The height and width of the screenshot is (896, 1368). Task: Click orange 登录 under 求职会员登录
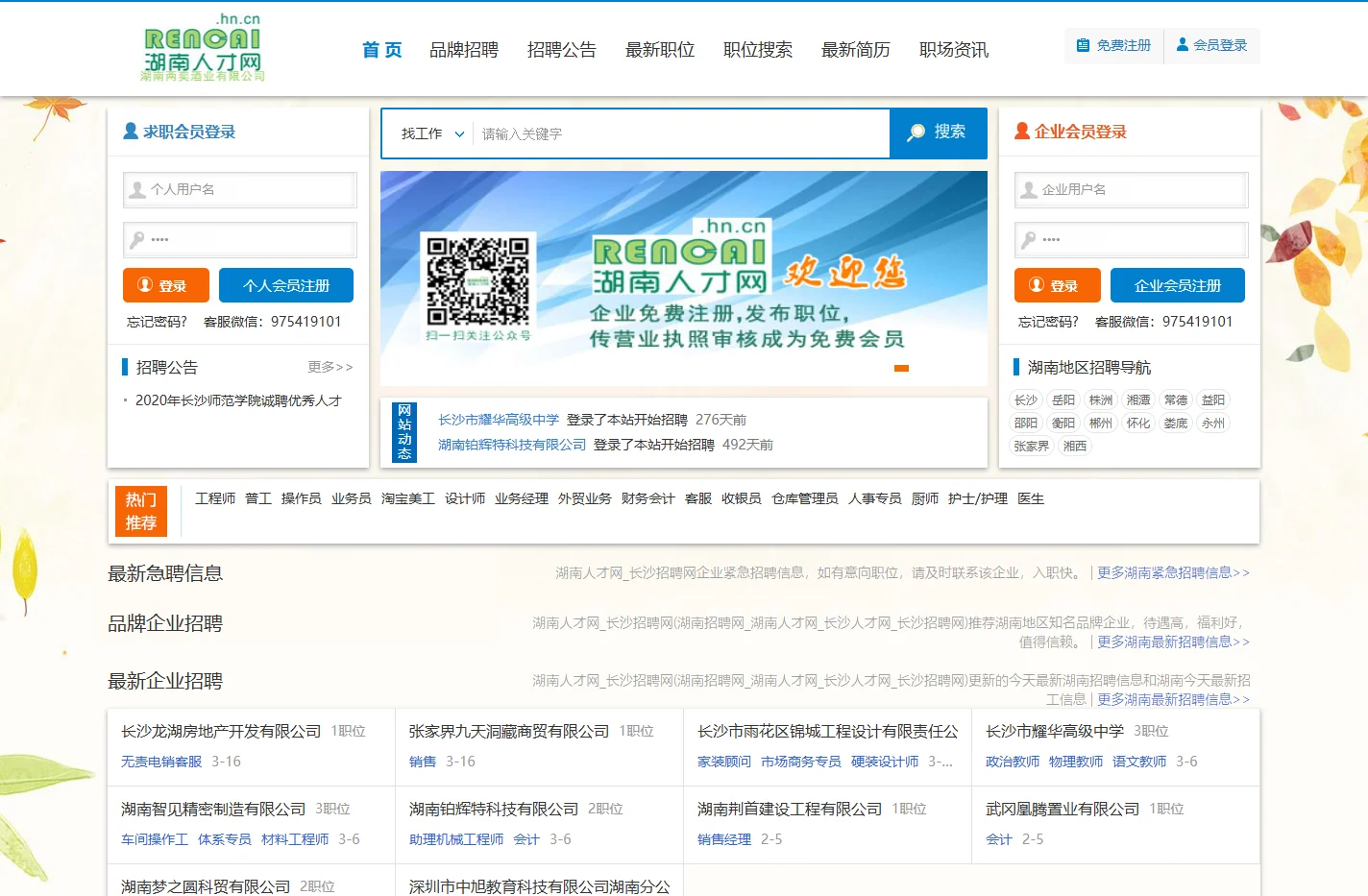pyautogui.click(x=166, y=285)
